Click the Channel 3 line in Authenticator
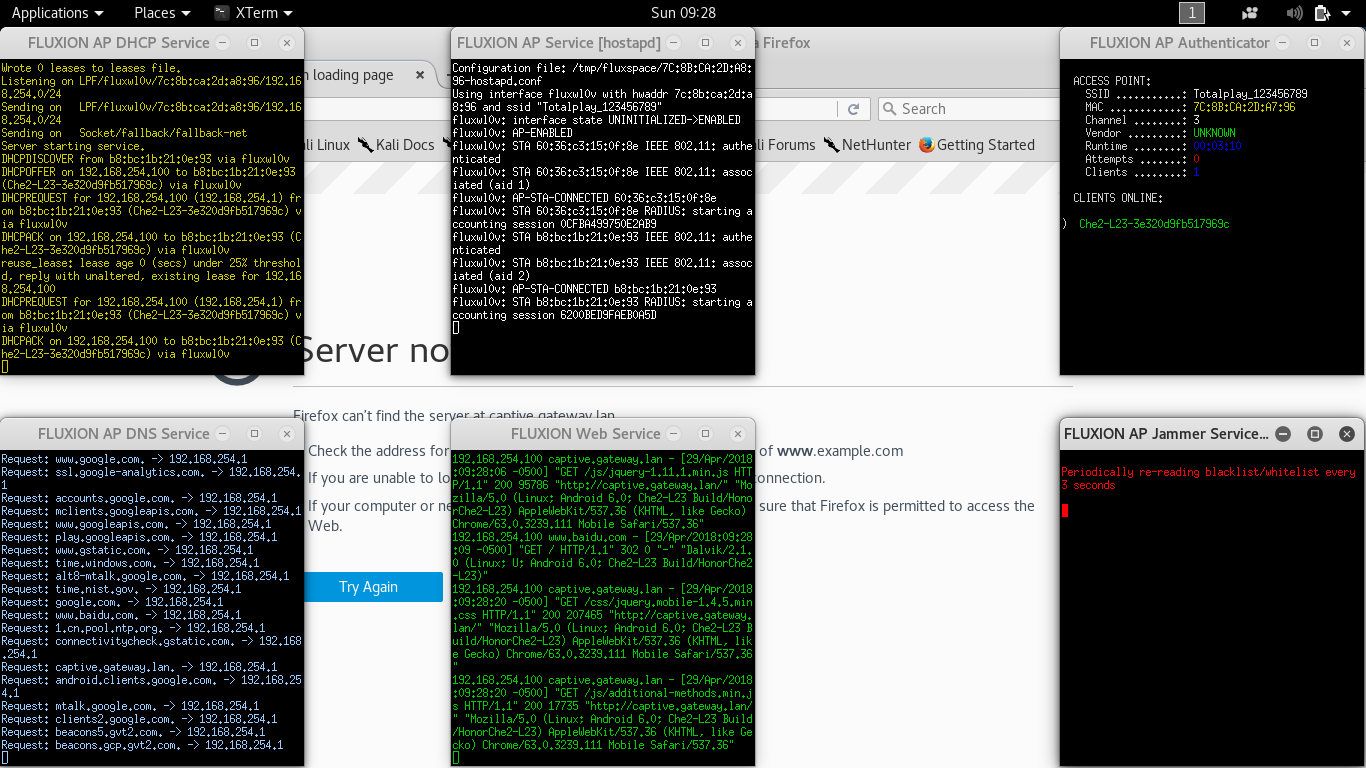 (x=1142, y=120)
